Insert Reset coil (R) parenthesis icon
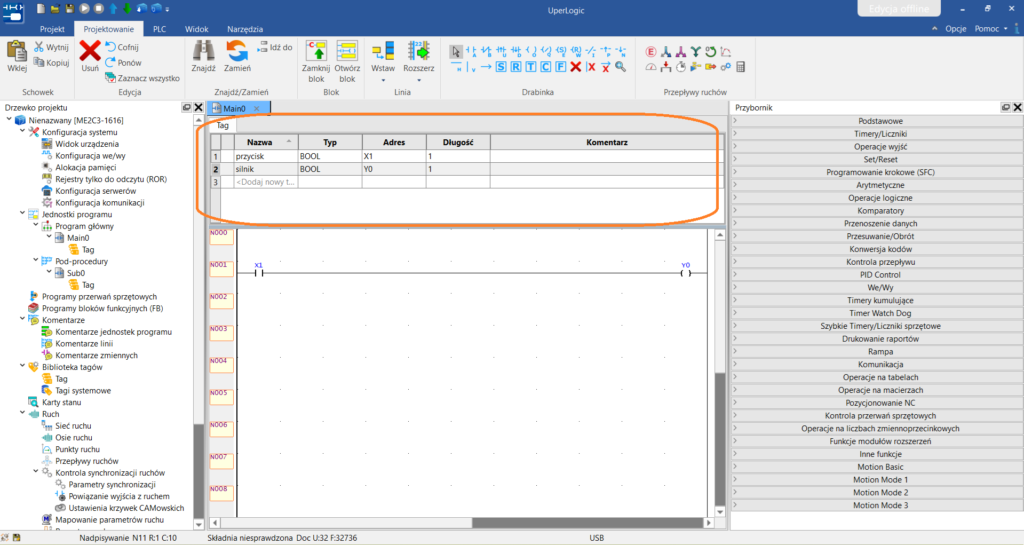 point(575,51)
